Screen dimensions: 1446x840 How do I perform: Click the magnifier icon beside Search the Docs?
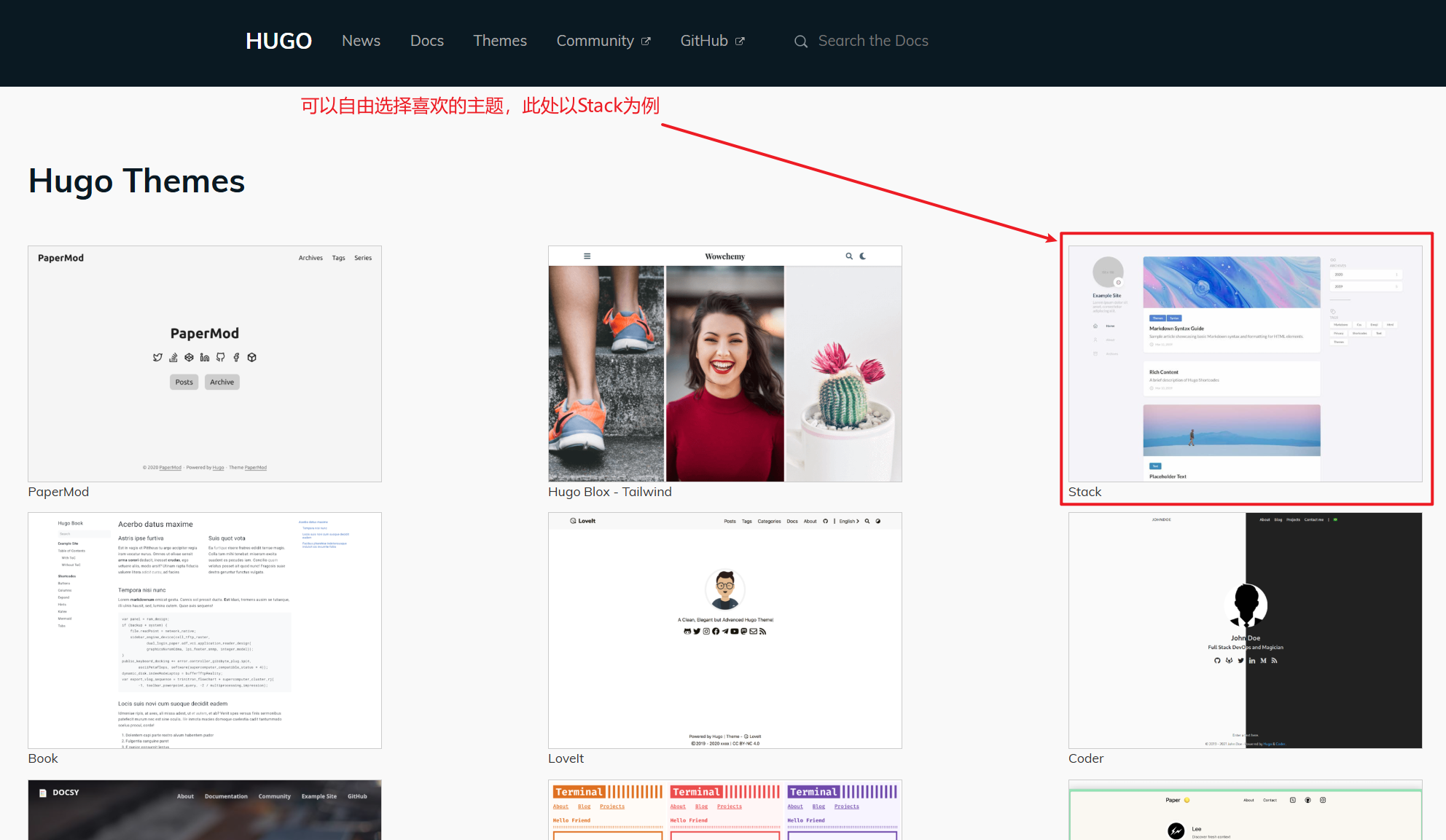800,42
